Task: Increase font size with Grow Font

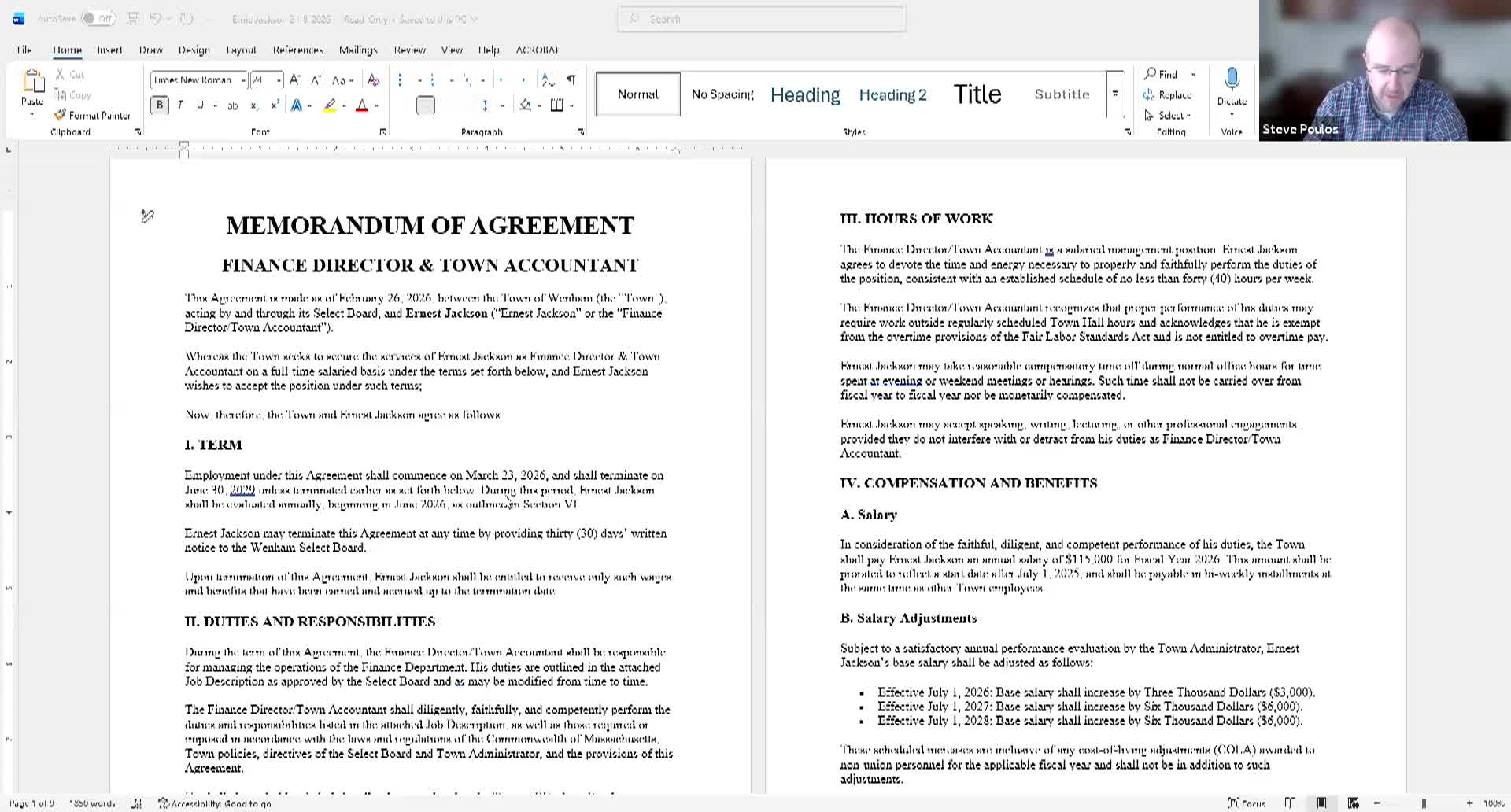Action: [x=294, y=80]
